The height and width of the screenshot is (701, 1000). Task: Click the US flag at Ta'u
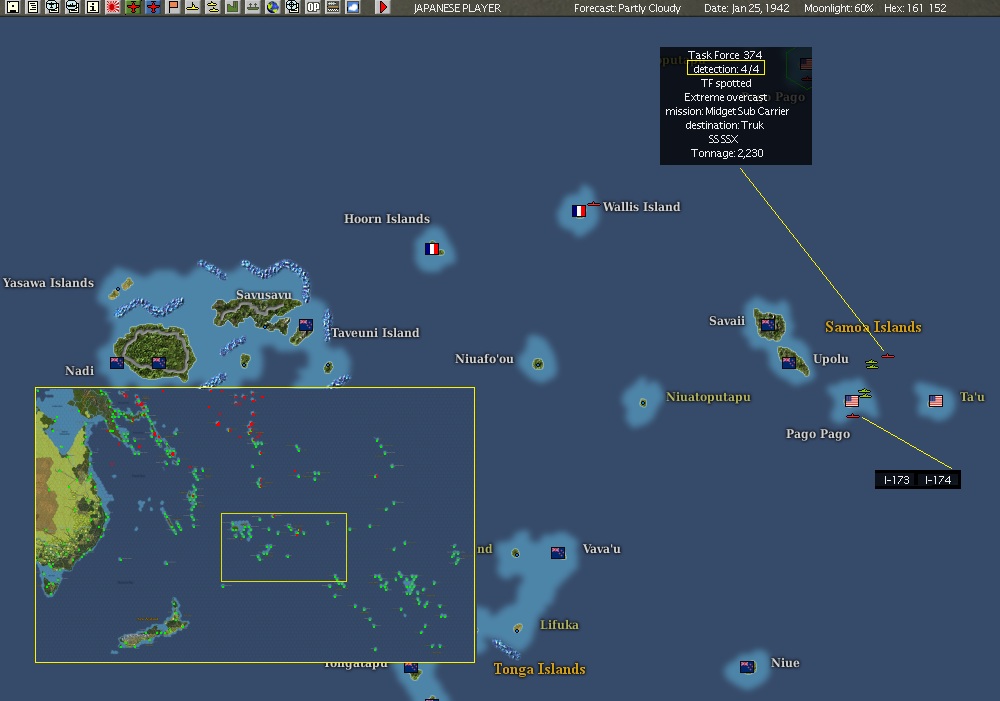936,401
